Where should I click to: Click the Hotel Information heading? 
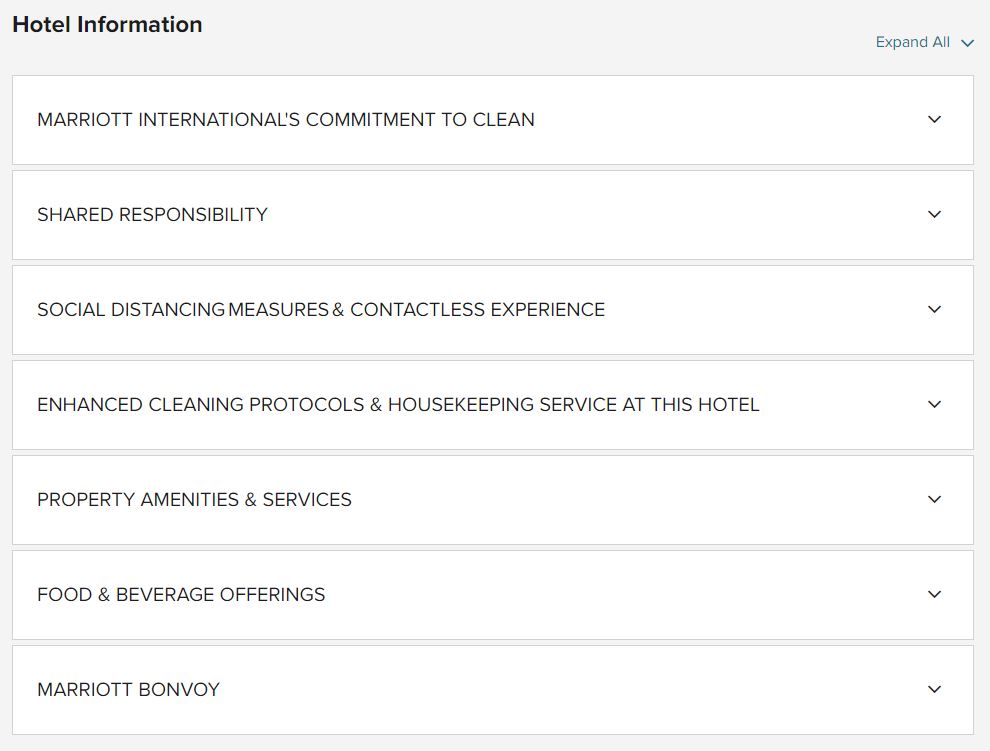(107, 25)
